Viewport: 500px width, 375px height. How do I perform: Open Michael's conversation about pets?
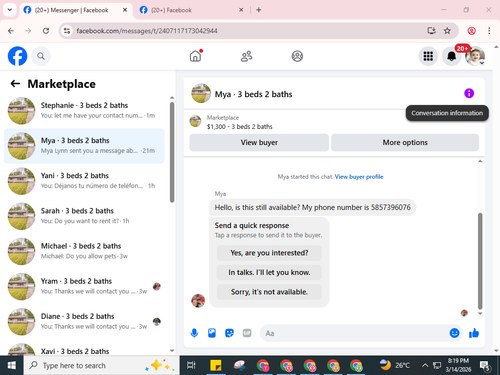pyautogui.click(x=84, y=251)
